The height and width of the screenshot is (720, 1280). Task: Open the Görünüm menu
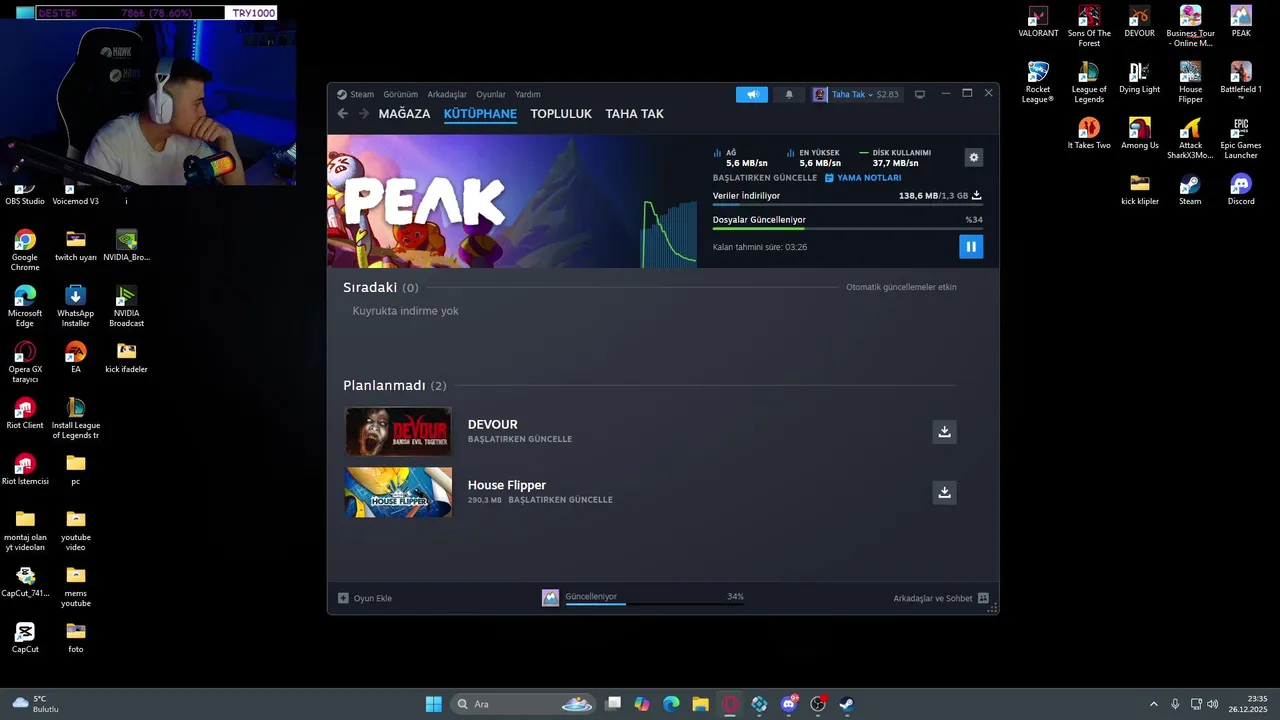tap(400, 94)
